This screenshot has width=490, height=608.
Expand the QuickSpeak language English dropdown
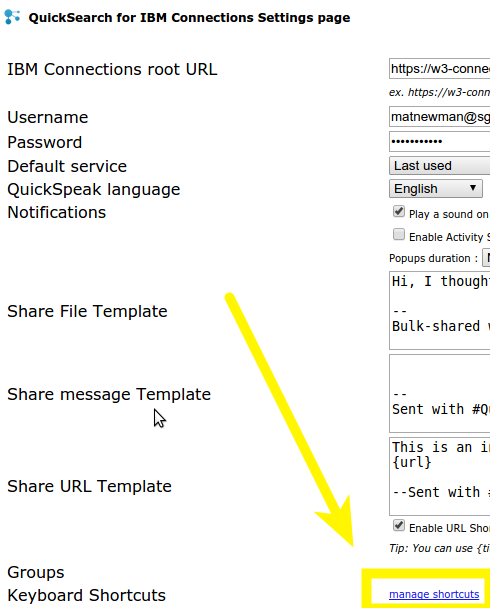pos(436,188)
